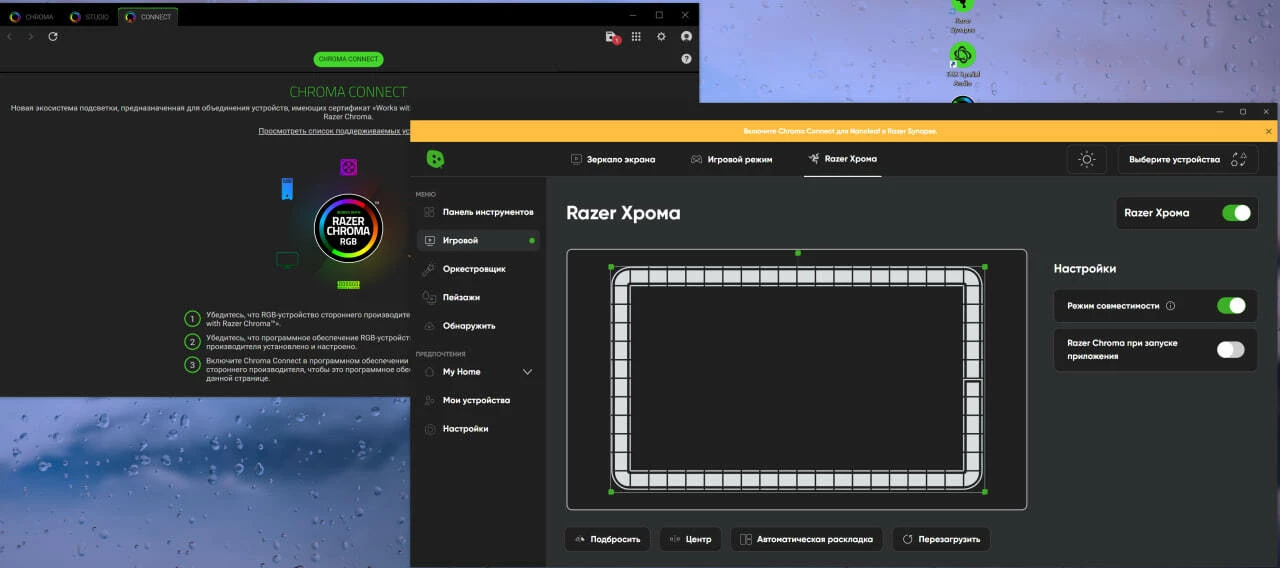
Task: Switch to the Игровой режим tab
Action: pos(731,159)
